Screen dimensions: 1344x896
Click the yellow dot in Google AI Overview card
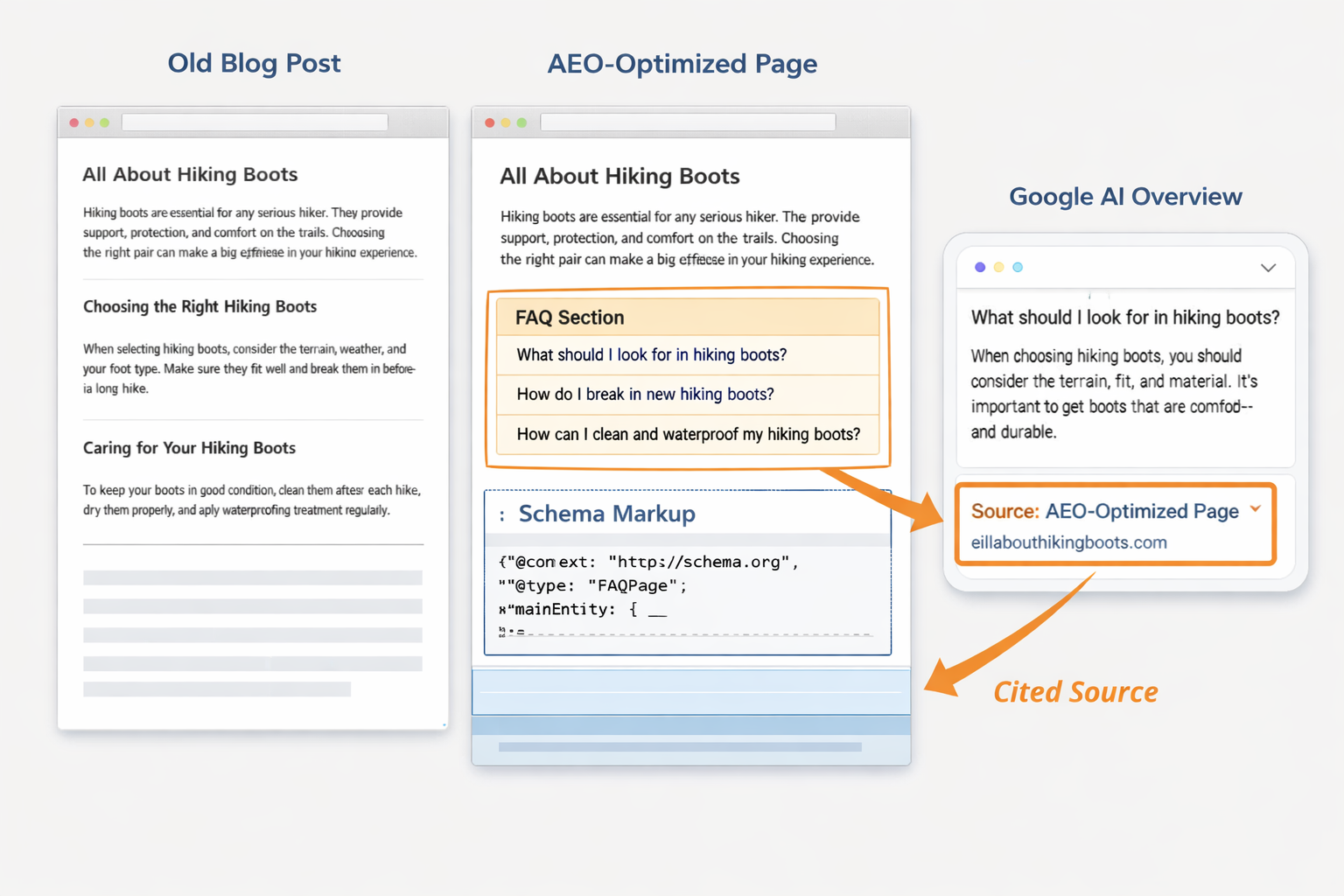pyautogui.click(x=998, y=267)
